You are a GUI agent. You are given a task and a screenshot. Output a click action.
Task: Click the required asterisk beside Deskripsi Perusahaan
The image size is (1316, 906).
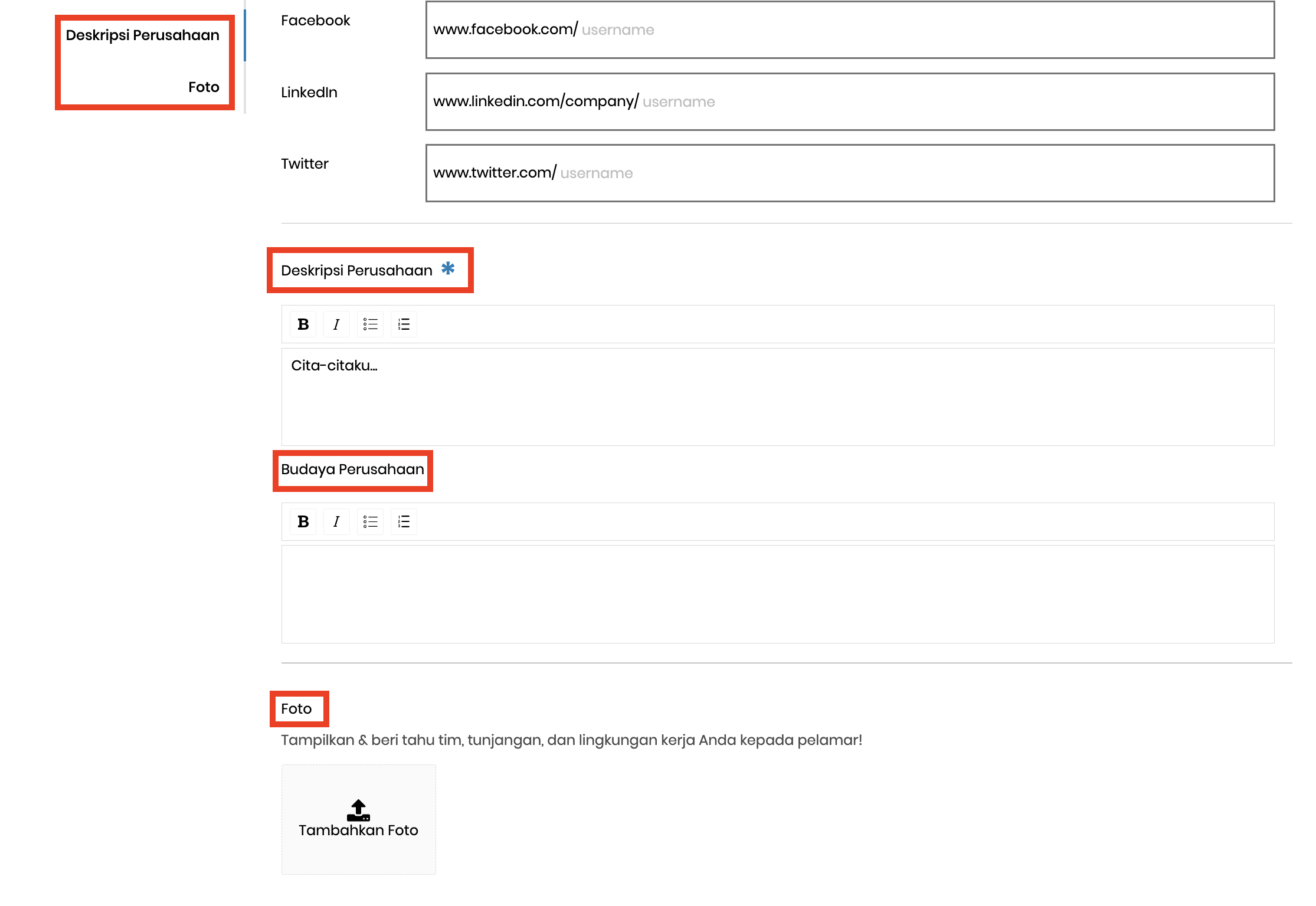point(449,268)
